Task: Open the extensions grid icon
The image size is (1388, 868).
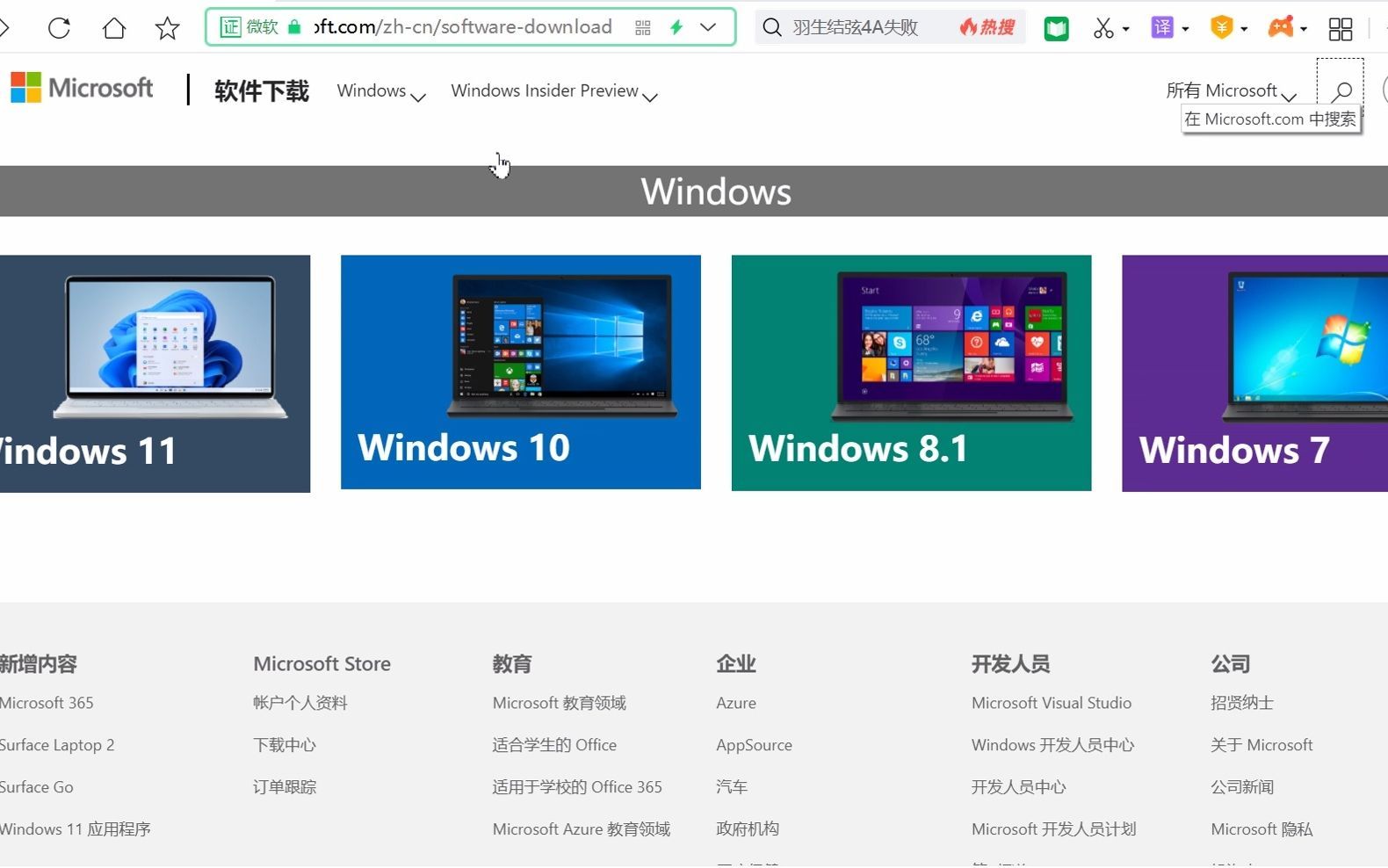Action: [x=1341, y=29]
